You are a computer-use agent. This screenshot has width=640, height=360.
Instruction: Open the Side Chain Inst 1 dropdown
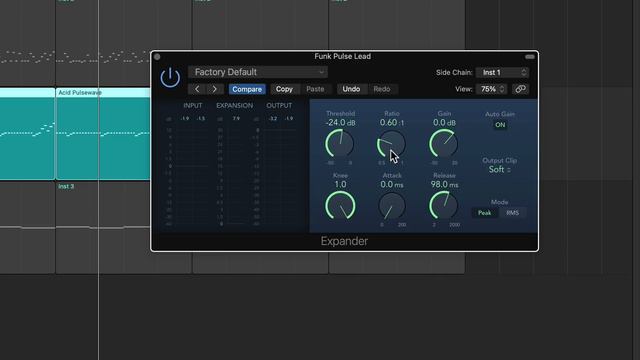coord(503,72)
